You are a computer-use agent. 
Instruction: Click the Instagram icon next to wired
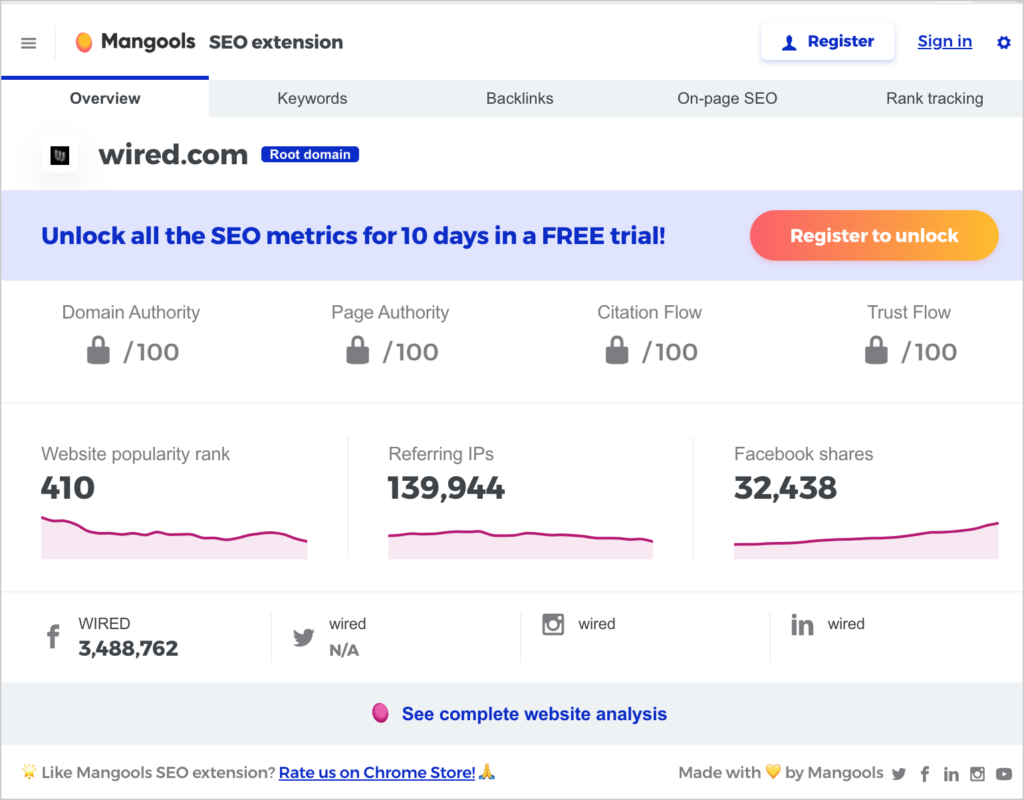click(x=553, y=624)
